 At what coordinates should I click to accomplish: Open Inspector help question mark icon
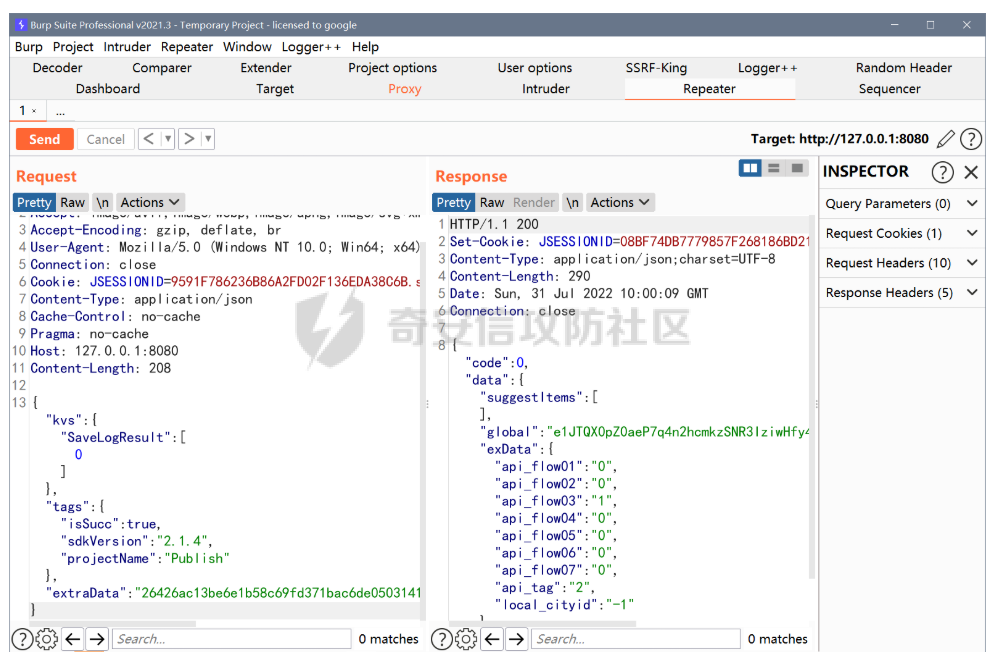[x=942, y=172]
